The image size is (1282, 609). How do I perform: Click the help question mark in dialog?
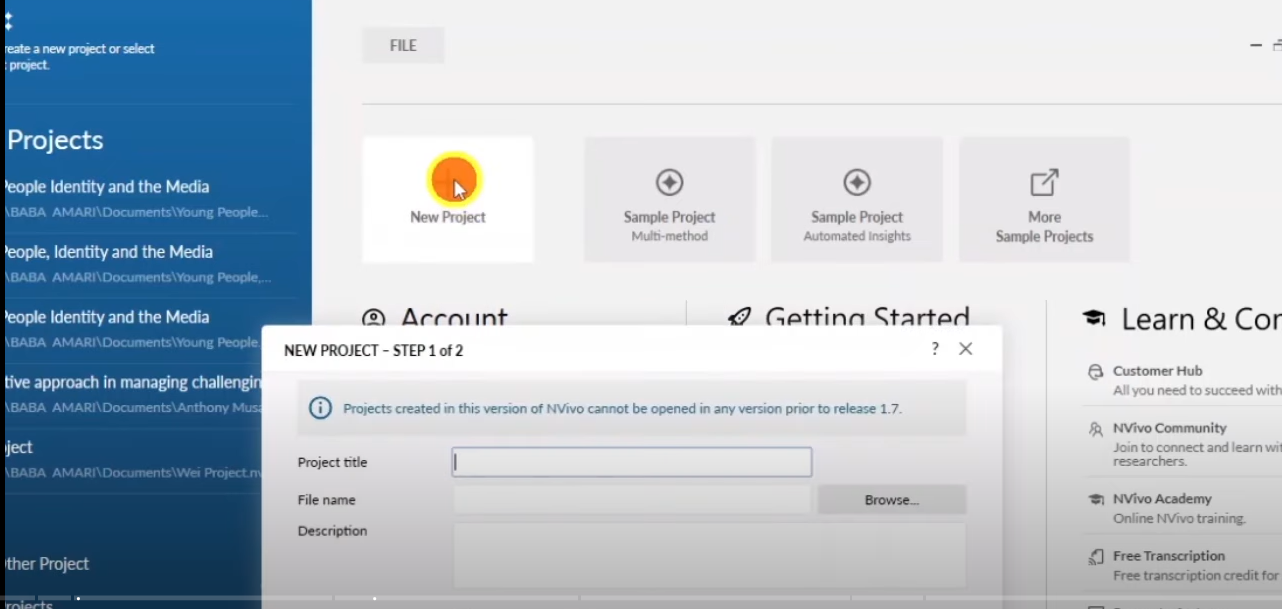pyautogui.click(x=935, y=349)
